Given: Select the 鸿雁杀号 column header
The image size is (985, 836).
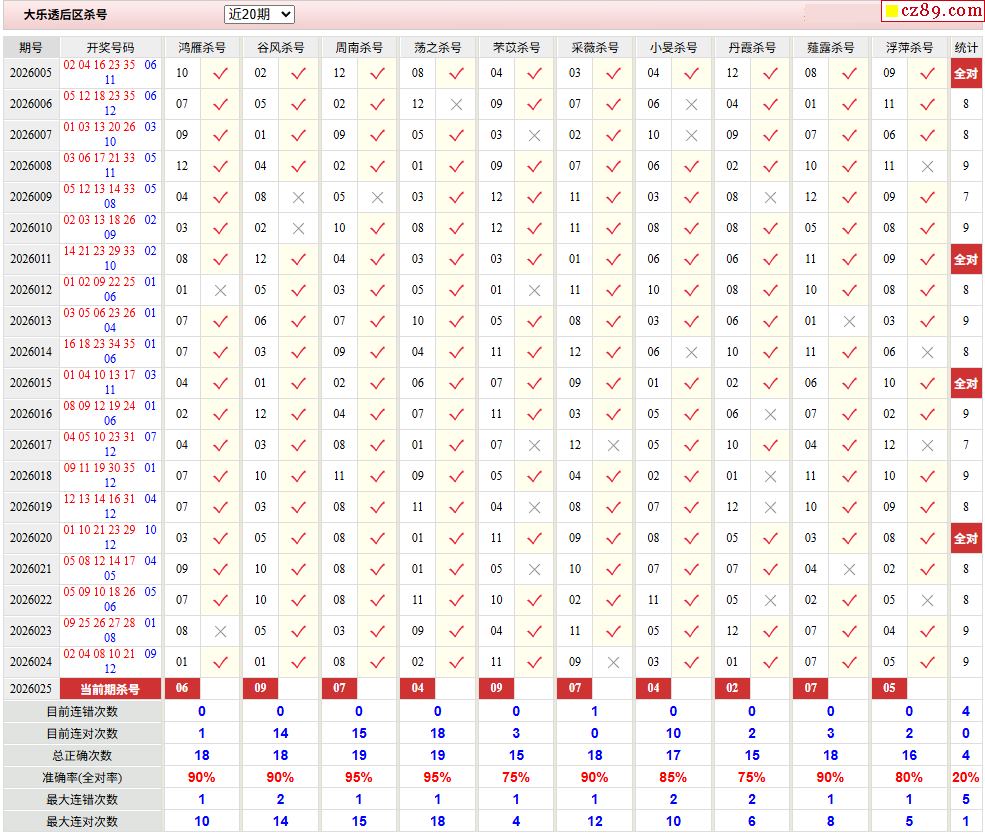Looking at the screenshot, I should tap(201, 48).
